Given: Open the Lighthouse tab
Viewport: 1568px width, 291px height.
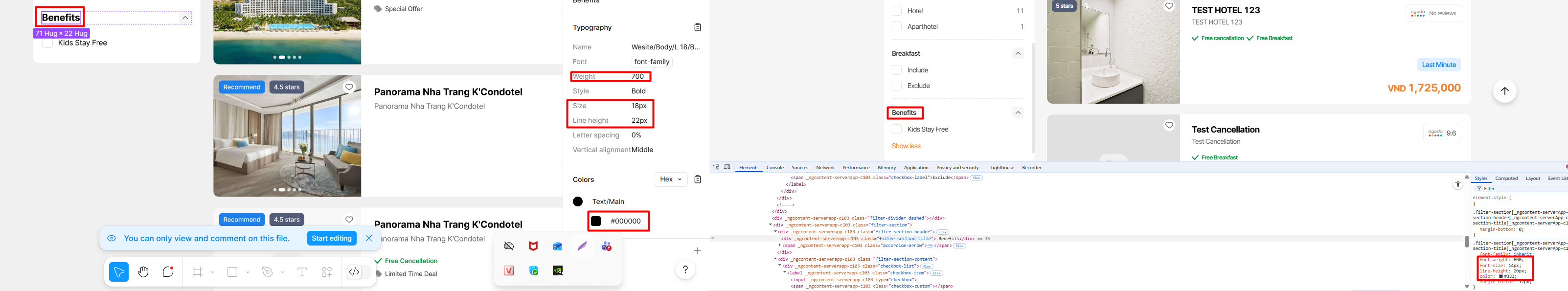Looking at the screenshot, I should click(x=1002, y=167).
